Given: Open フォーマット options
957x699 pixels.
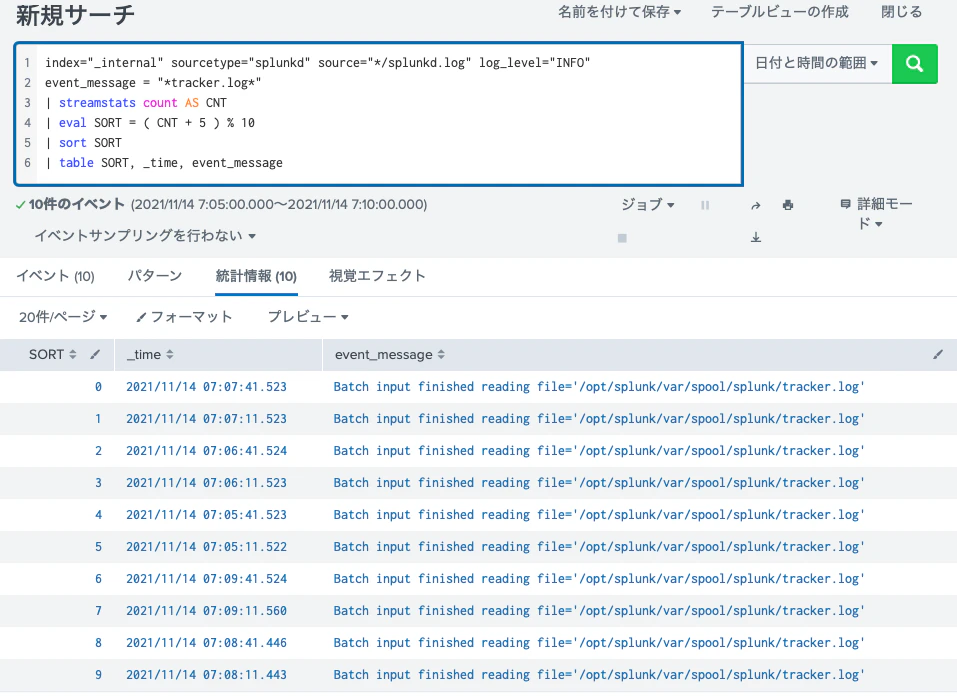Looking at the screenshot, I should tap(184, 317).
